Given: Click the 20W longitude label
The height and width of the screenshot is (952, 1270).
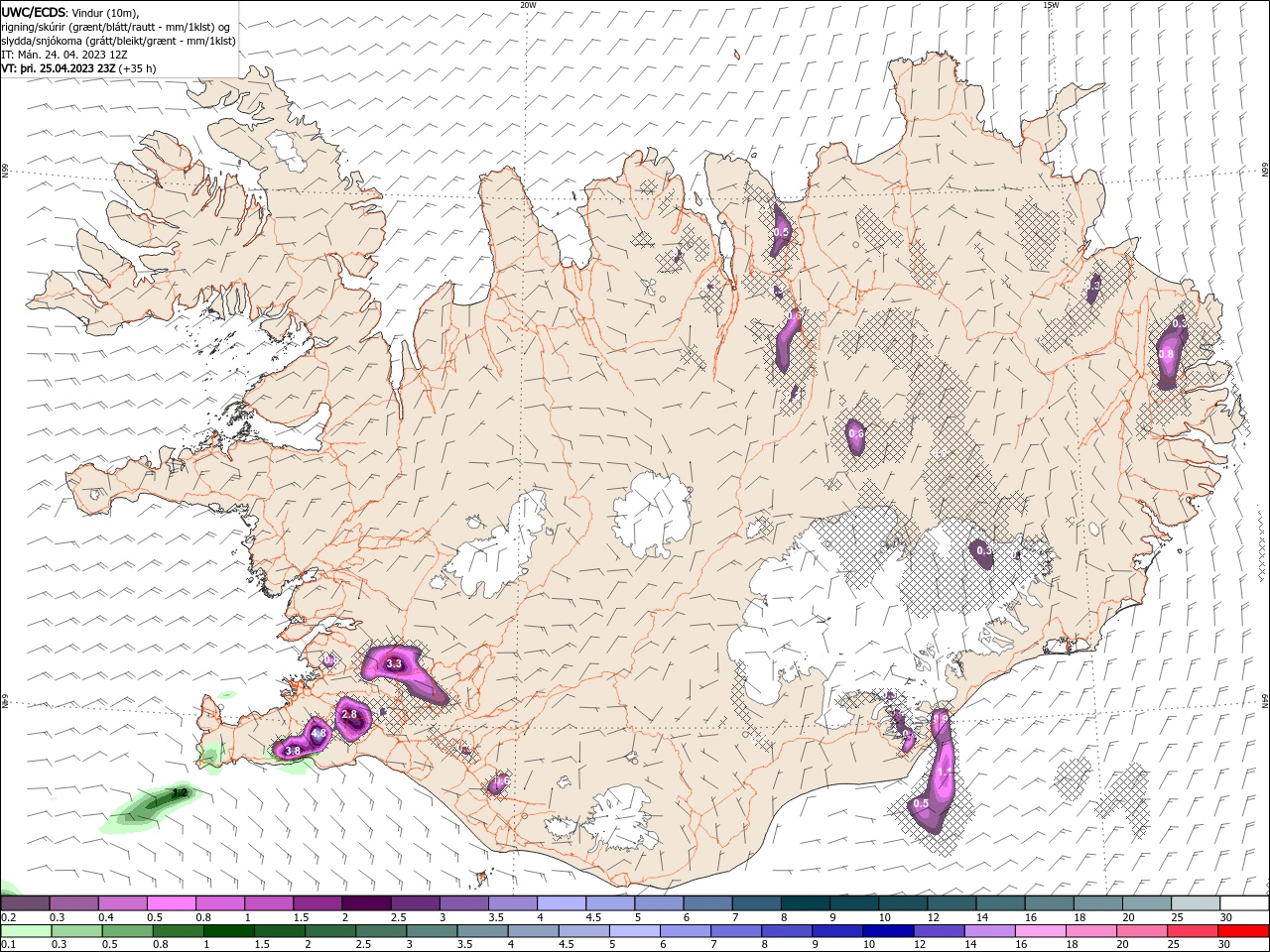Looking at the screenshot, I should pyautogui.click(x=528, y=5).
